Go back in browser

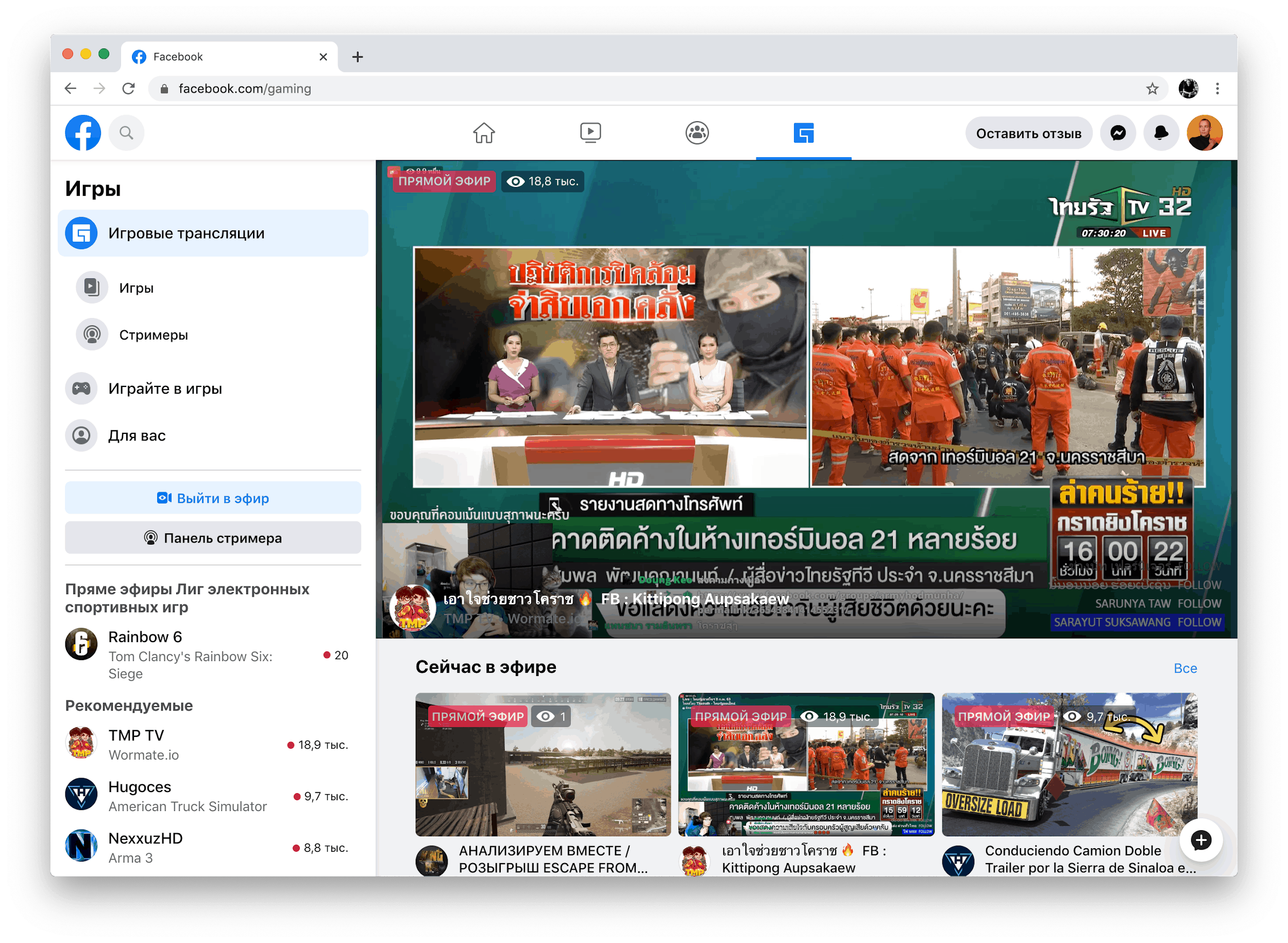point(70,89)
